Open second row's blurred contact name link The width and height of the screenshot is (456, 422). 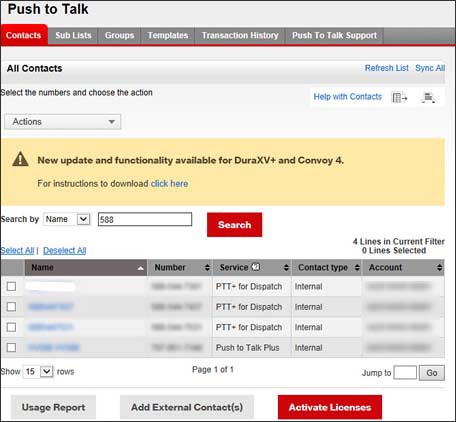coord(51,307)
